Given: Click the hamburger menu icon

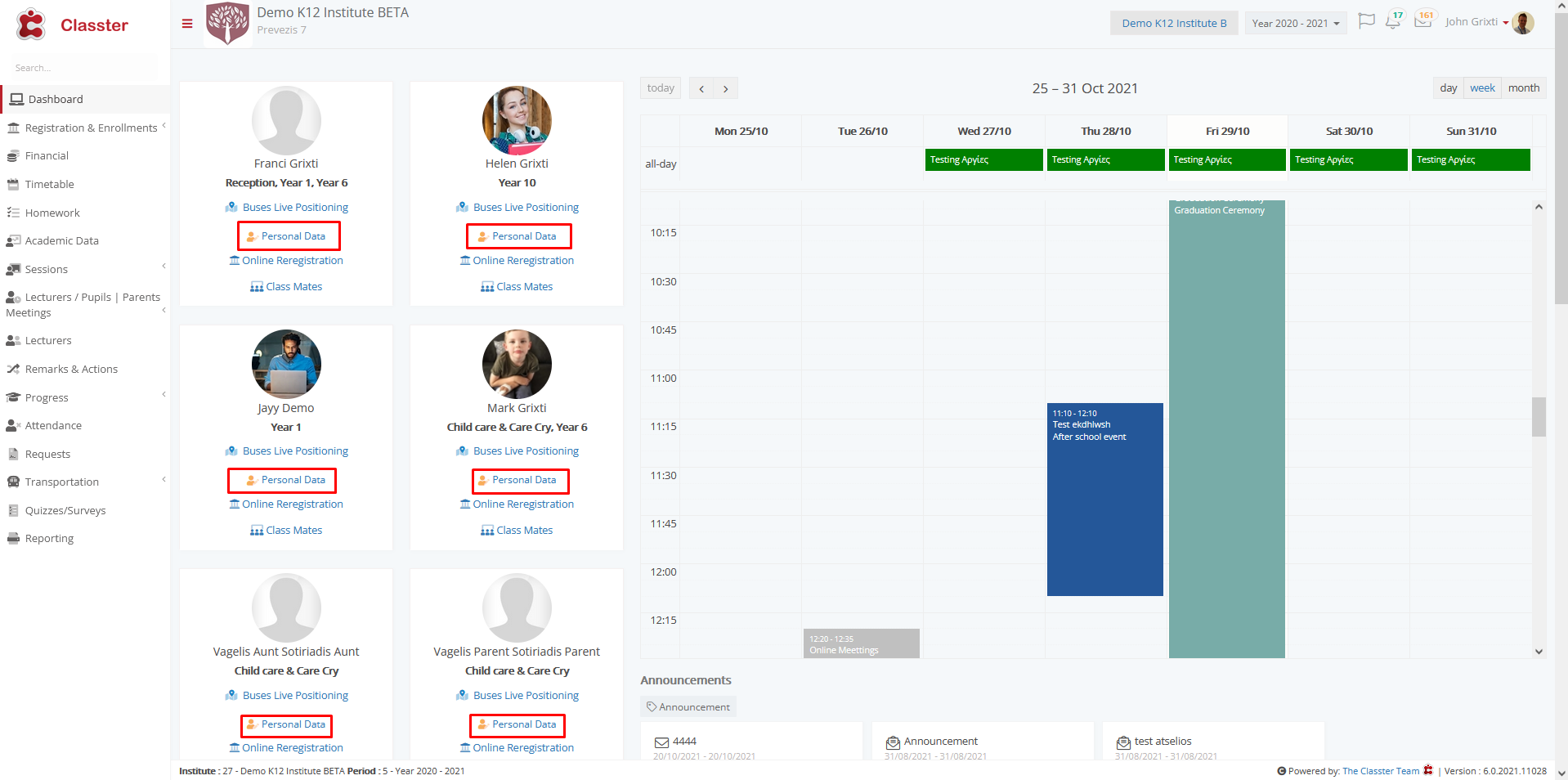Looking at the screenshot, I should (187, 24).
